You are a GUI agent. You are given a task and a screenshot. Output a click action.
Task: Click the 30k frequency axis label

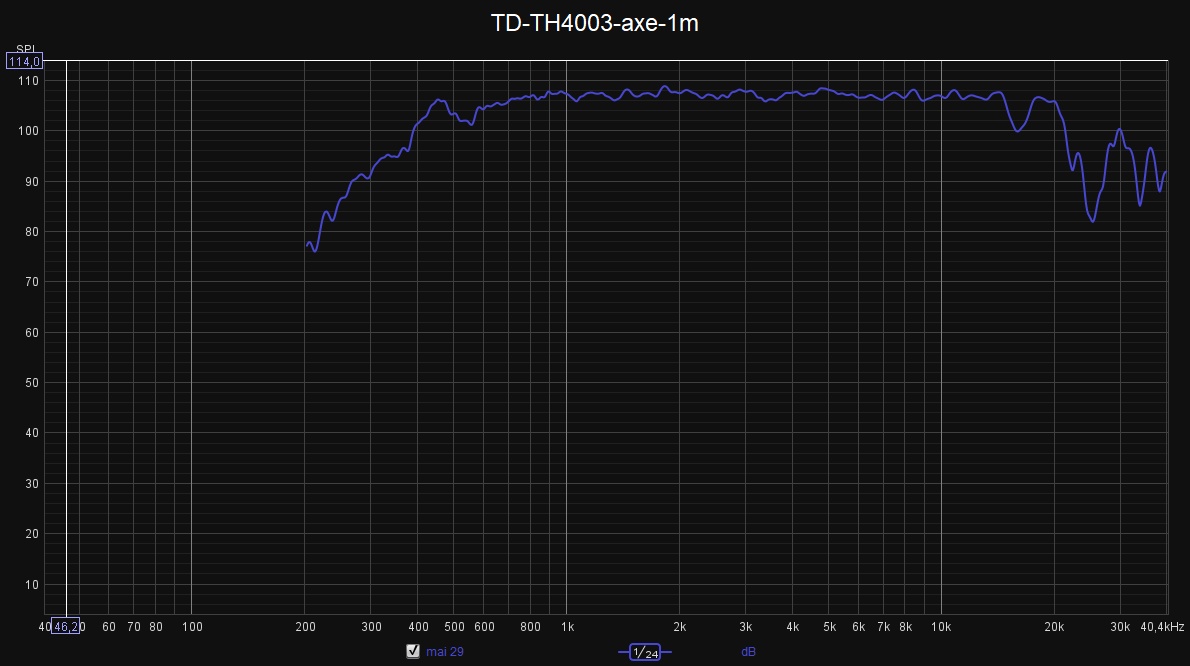(x=1120, y=627)
